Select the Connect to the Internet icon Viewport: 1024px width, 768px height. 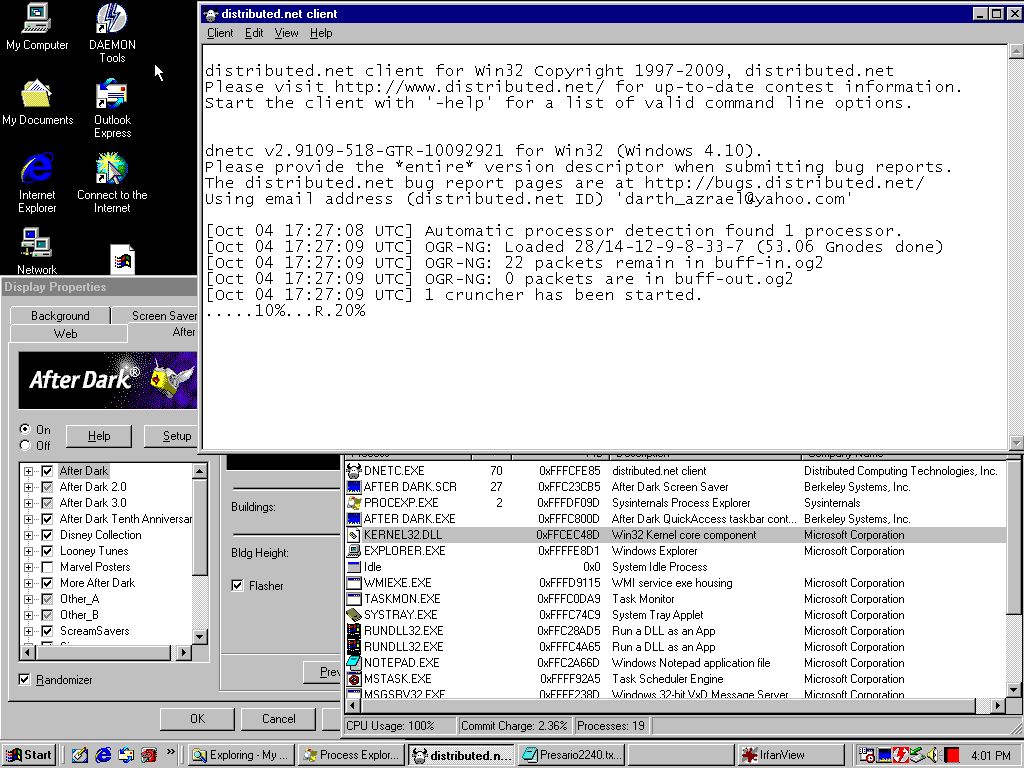coord(112,184)
